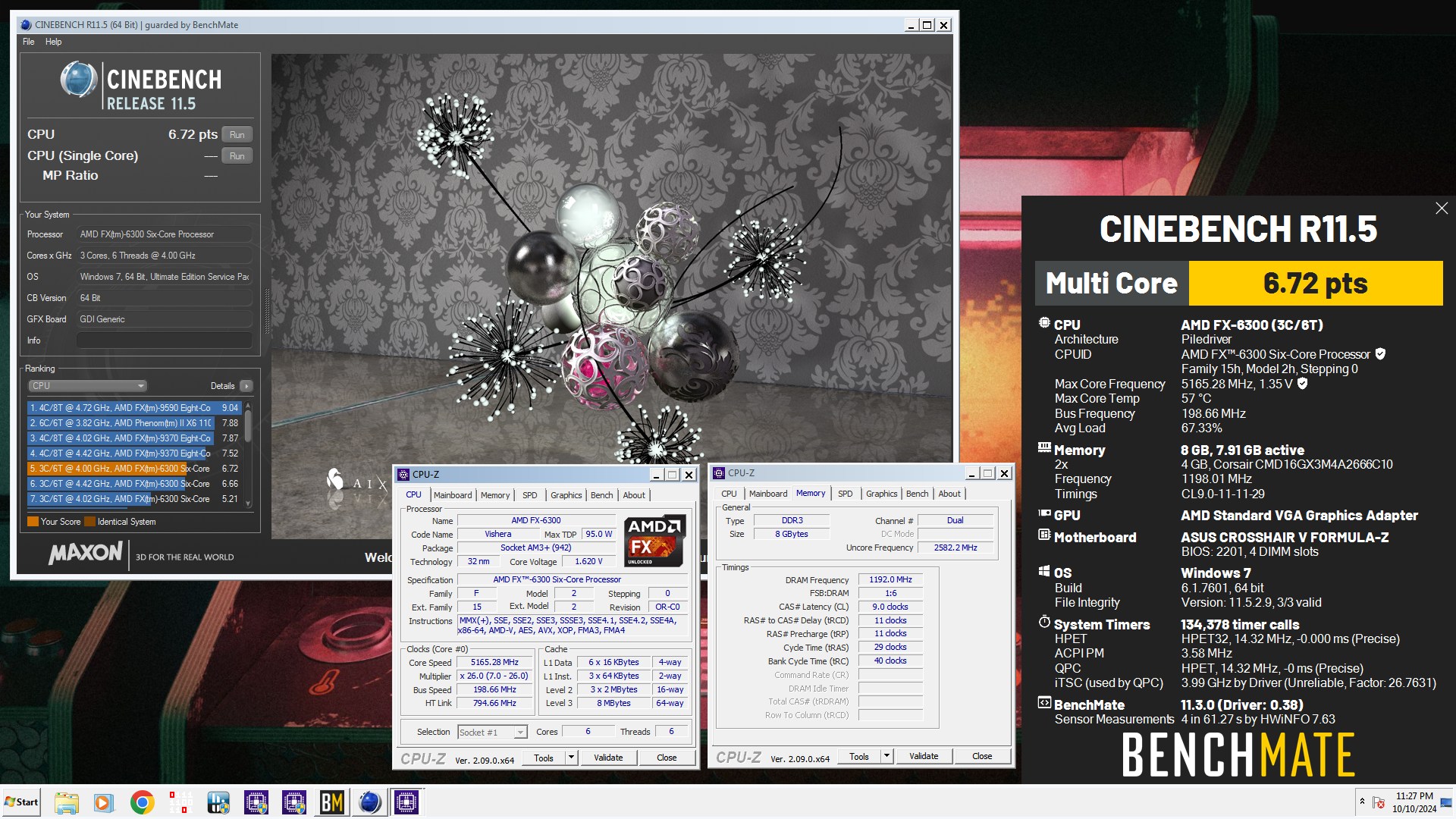Run the CPU (Single Core) benchmark
Image resolution: width=1456 pixels, height=819 pixels.
(237, 156)
